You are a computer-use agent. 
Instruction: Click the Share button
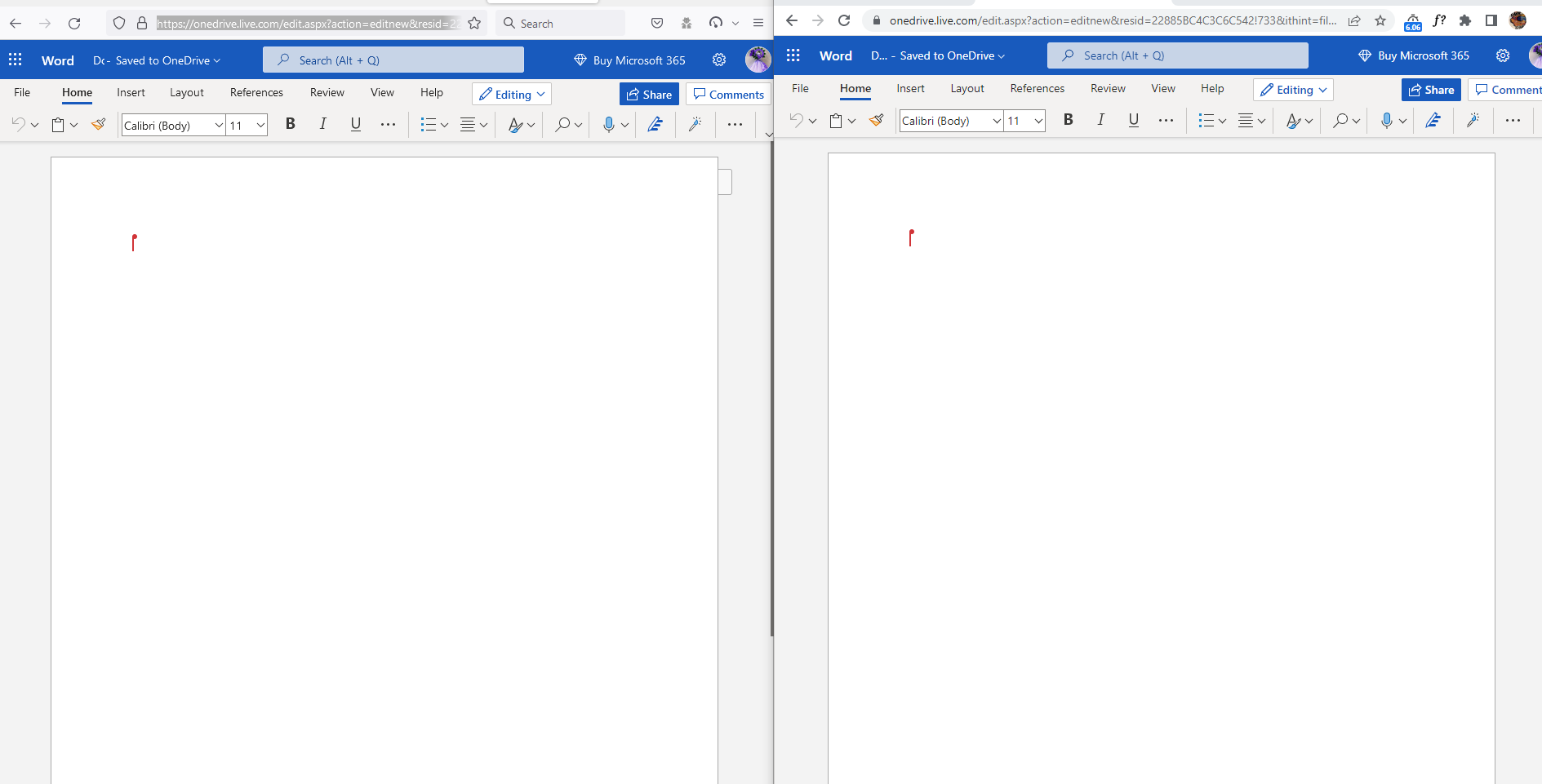tap(649, 94)
